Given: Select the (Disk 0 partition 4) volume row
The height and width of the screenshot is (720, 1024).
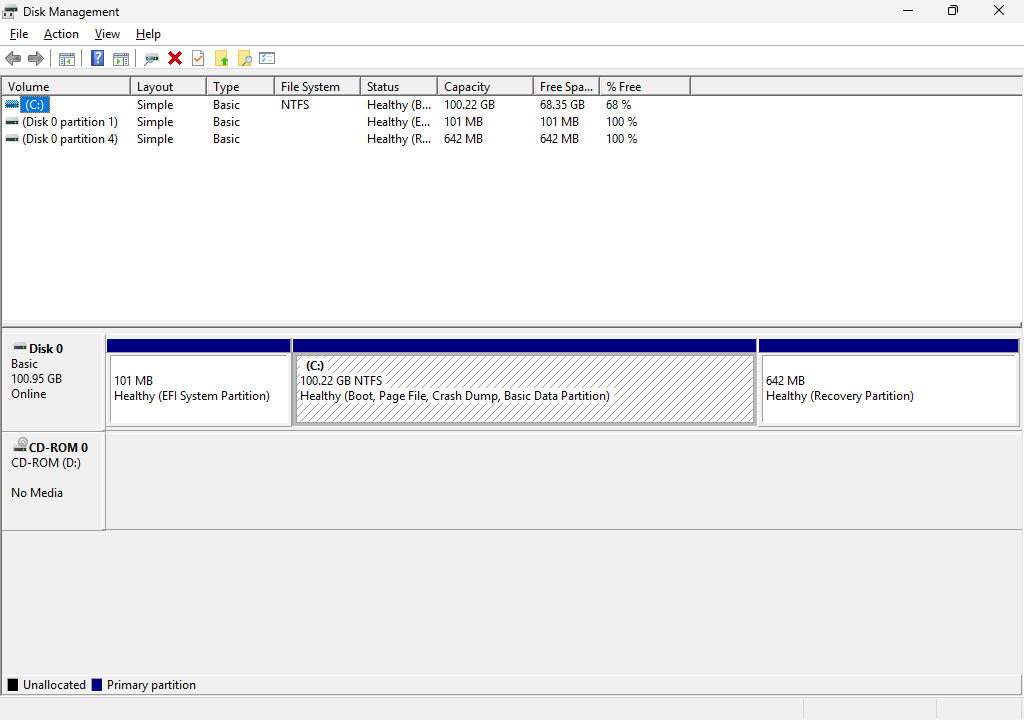Looking at the screenshot, I should click(x=70, y=139).
